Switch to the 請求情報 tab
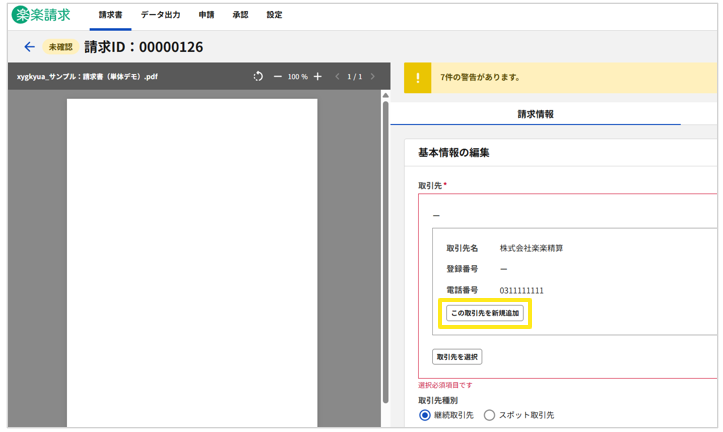723x432 pixels. [535, 114]
